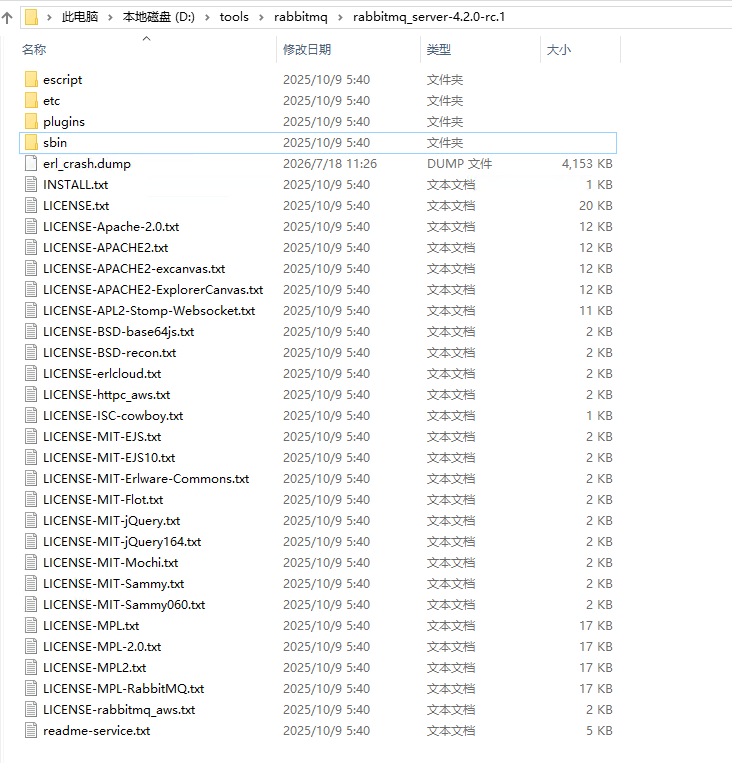Click the LICENSE-APACHE2-ExplorerCanvas.txt file icon
Image resolution: width=732 pixels, height=763 pixels.
click(x=31, y=289)
